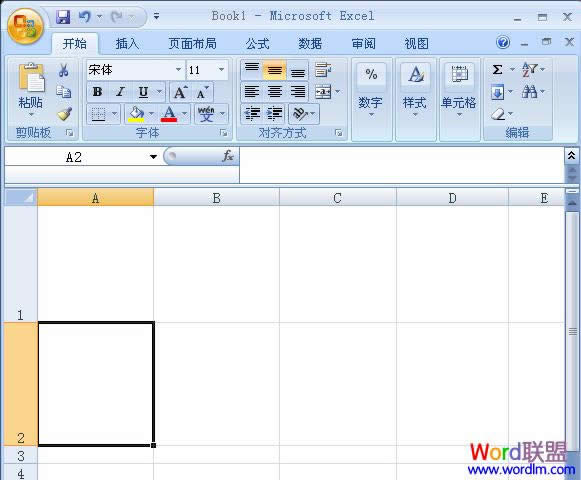The height and width of the screenshot is (480, 581).
Task: Apply red font color A
Action: click(x=169, y=114)
